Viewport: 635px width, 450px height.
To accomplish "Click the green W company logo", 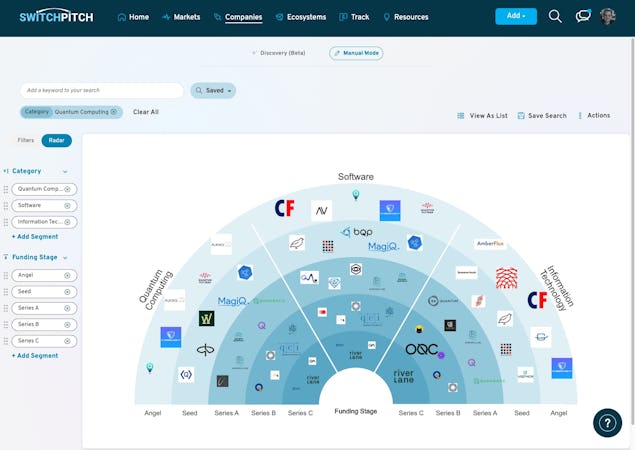I will click(207, 318).
